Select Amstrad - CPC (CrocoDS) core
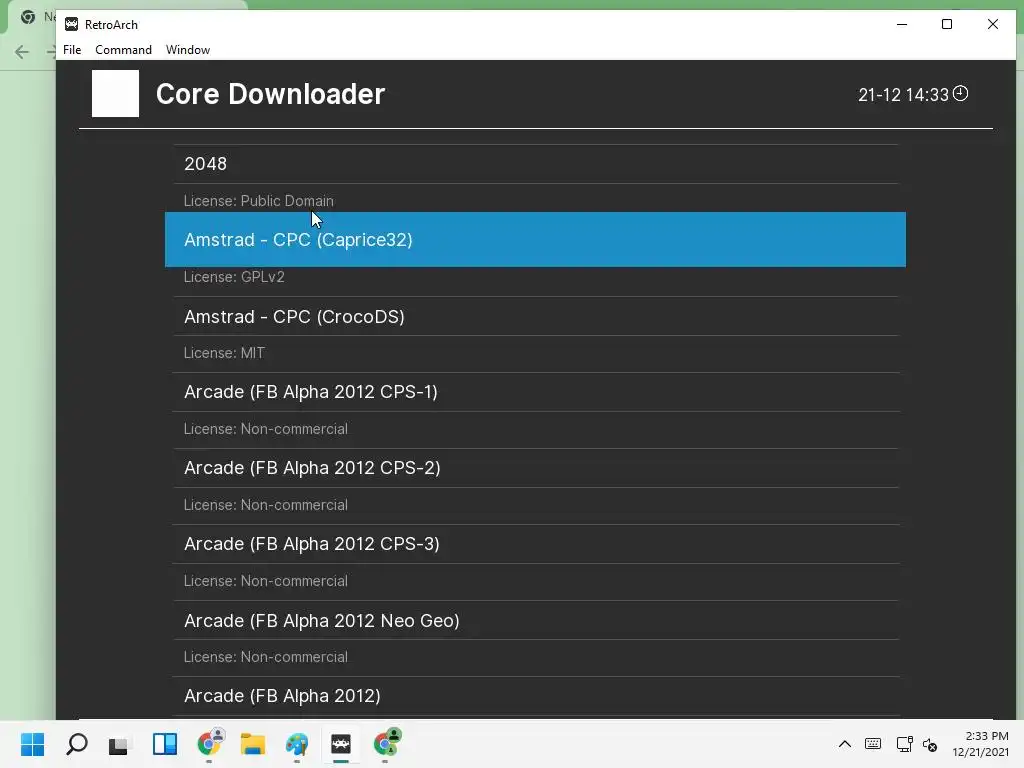 pos(536,317)
